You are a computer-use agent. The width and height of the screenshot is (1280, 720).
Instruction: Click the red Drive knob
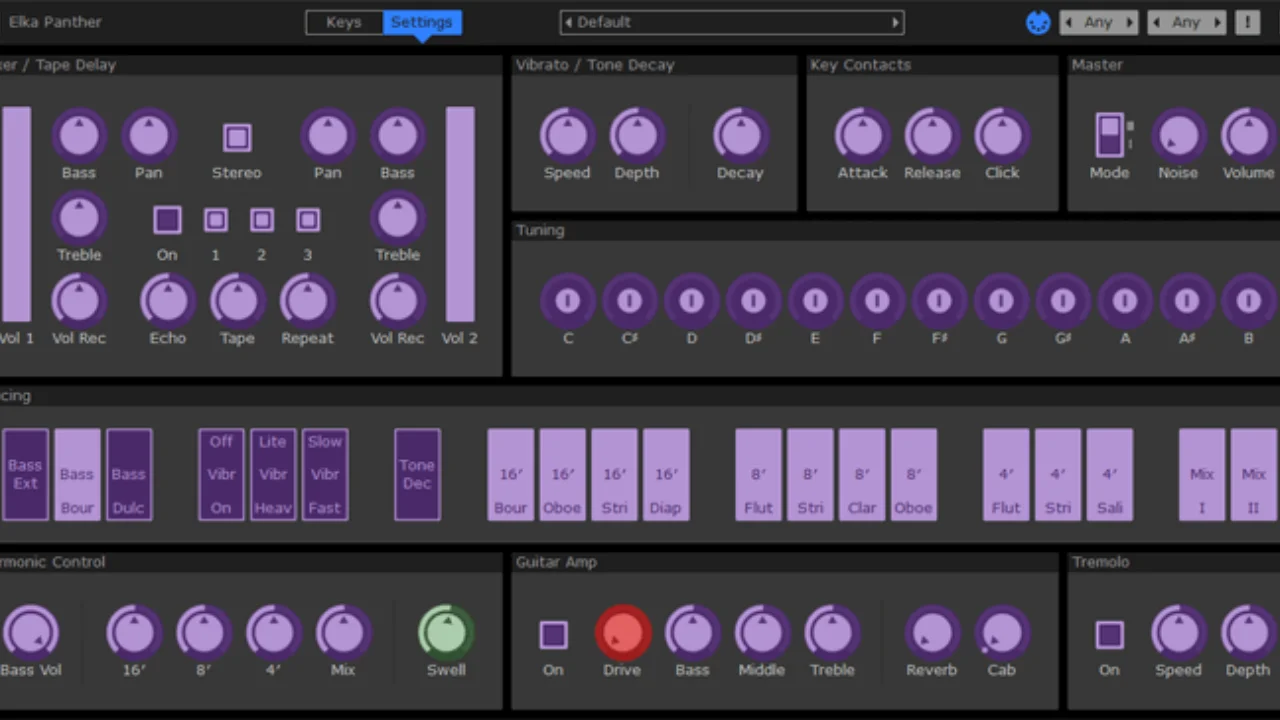(623, 632)
